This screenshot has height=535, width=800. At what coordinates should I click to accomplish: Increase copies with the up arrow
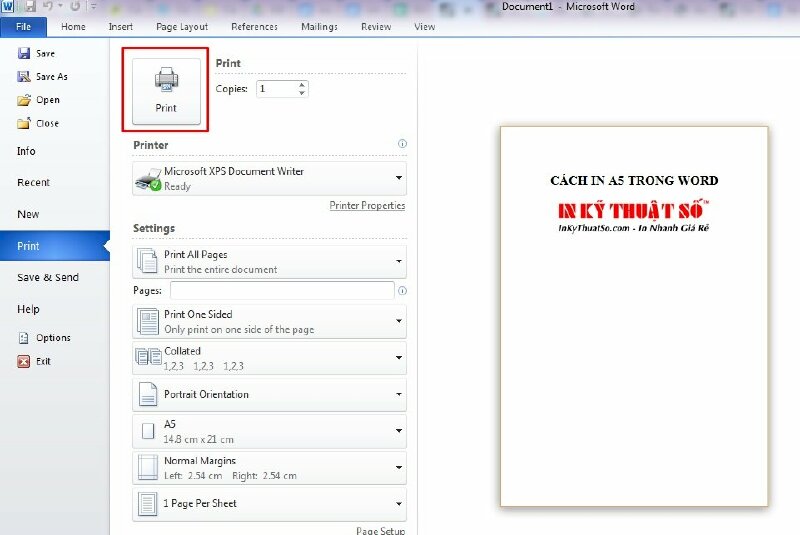[x=302, y=85]
